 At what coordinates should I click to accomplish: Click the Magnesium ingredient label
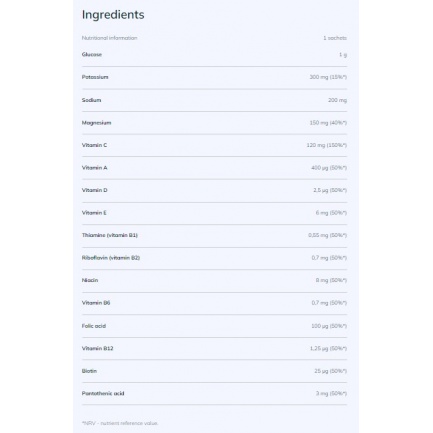(x=96, y=123)
